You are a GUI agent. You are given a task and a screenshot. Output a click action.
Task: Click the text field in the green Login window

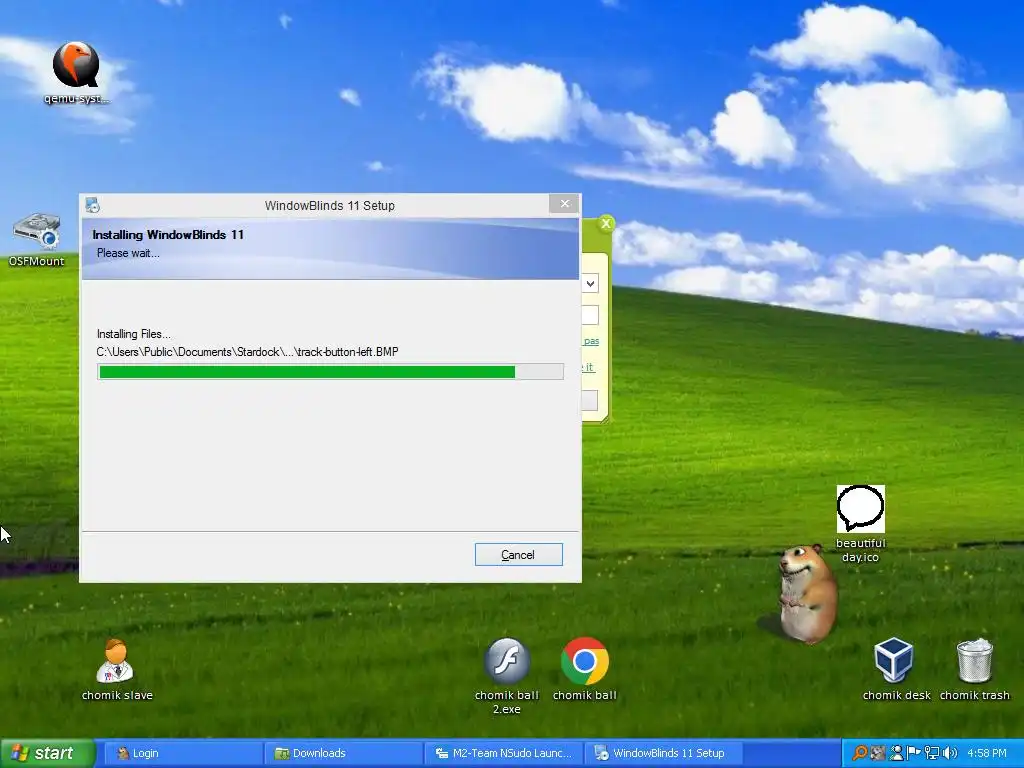pos(590,315)
